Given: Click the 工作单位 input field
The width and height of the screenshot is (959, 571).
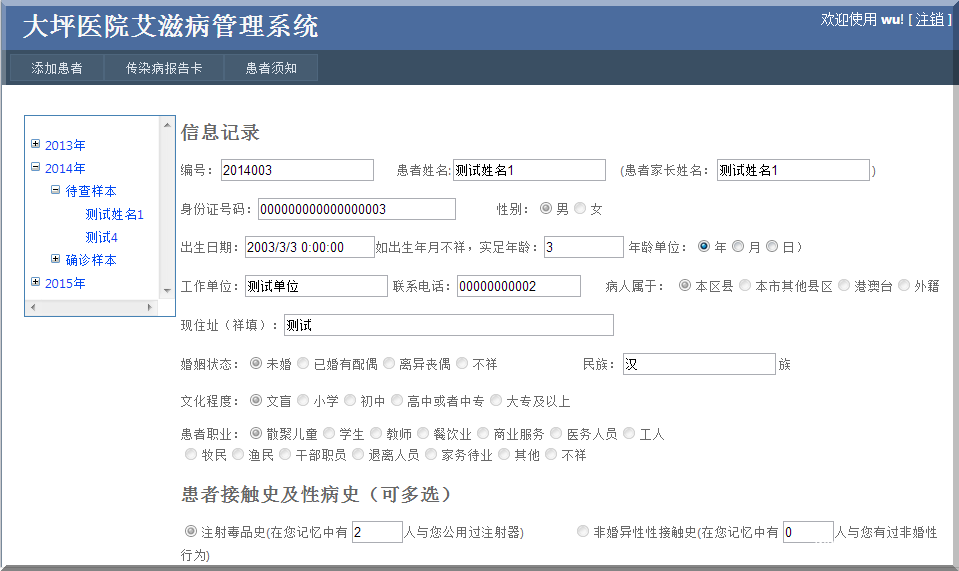Looking at the screenshot, I should (x=316, y=286).
